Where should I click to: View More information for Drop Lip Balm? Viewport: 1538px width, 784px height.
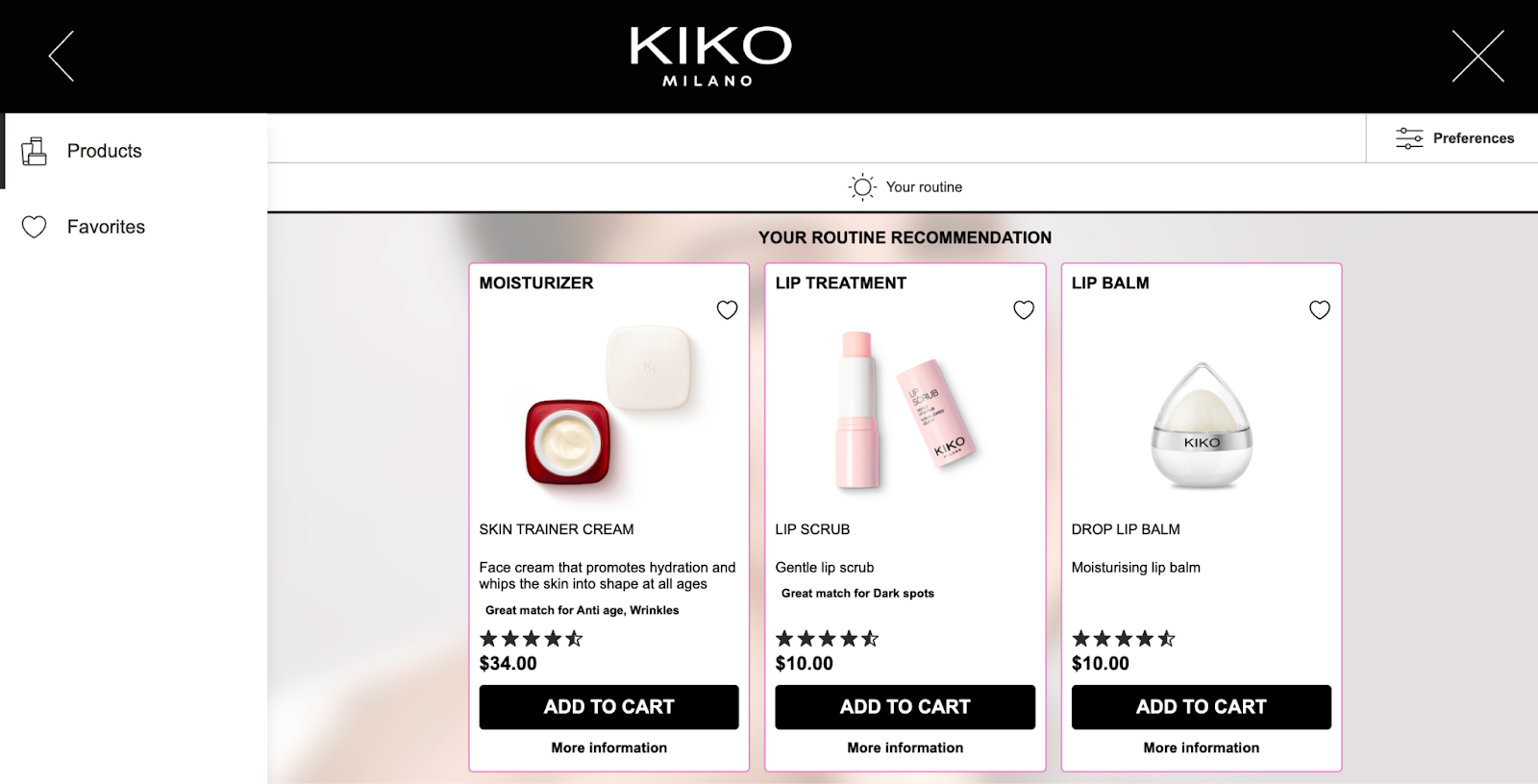[x=1202, y=747]
